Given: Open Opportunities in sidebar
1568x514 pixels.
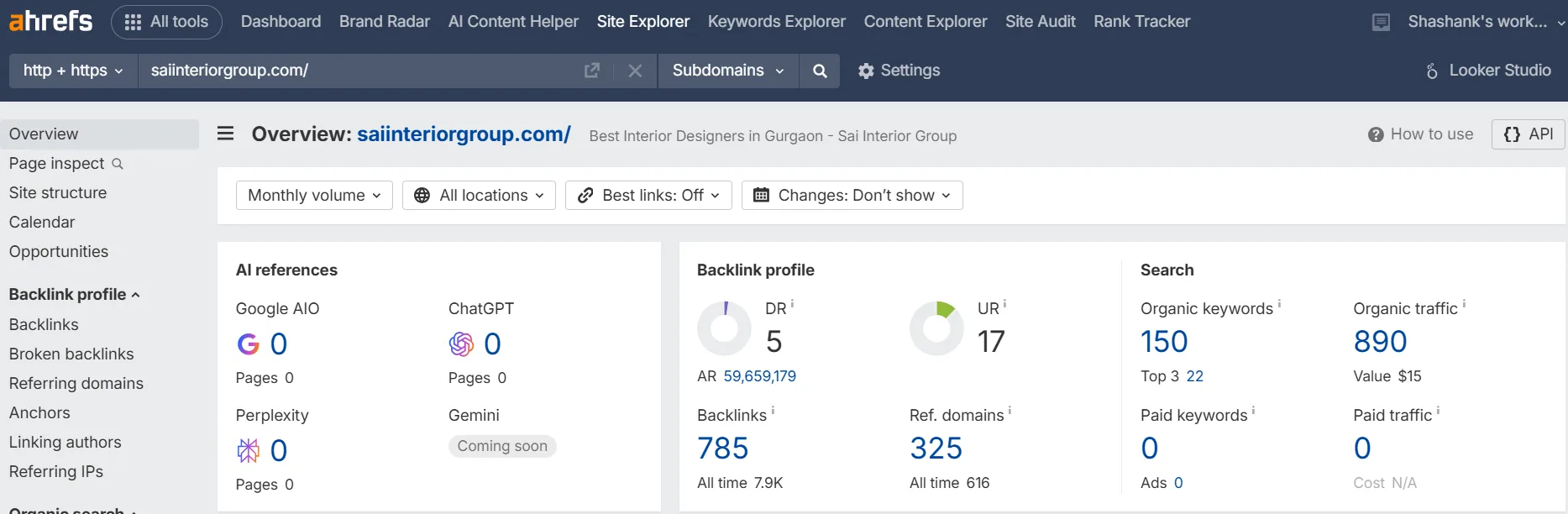Looking at the screenshot, I should (x=59, y=252).
